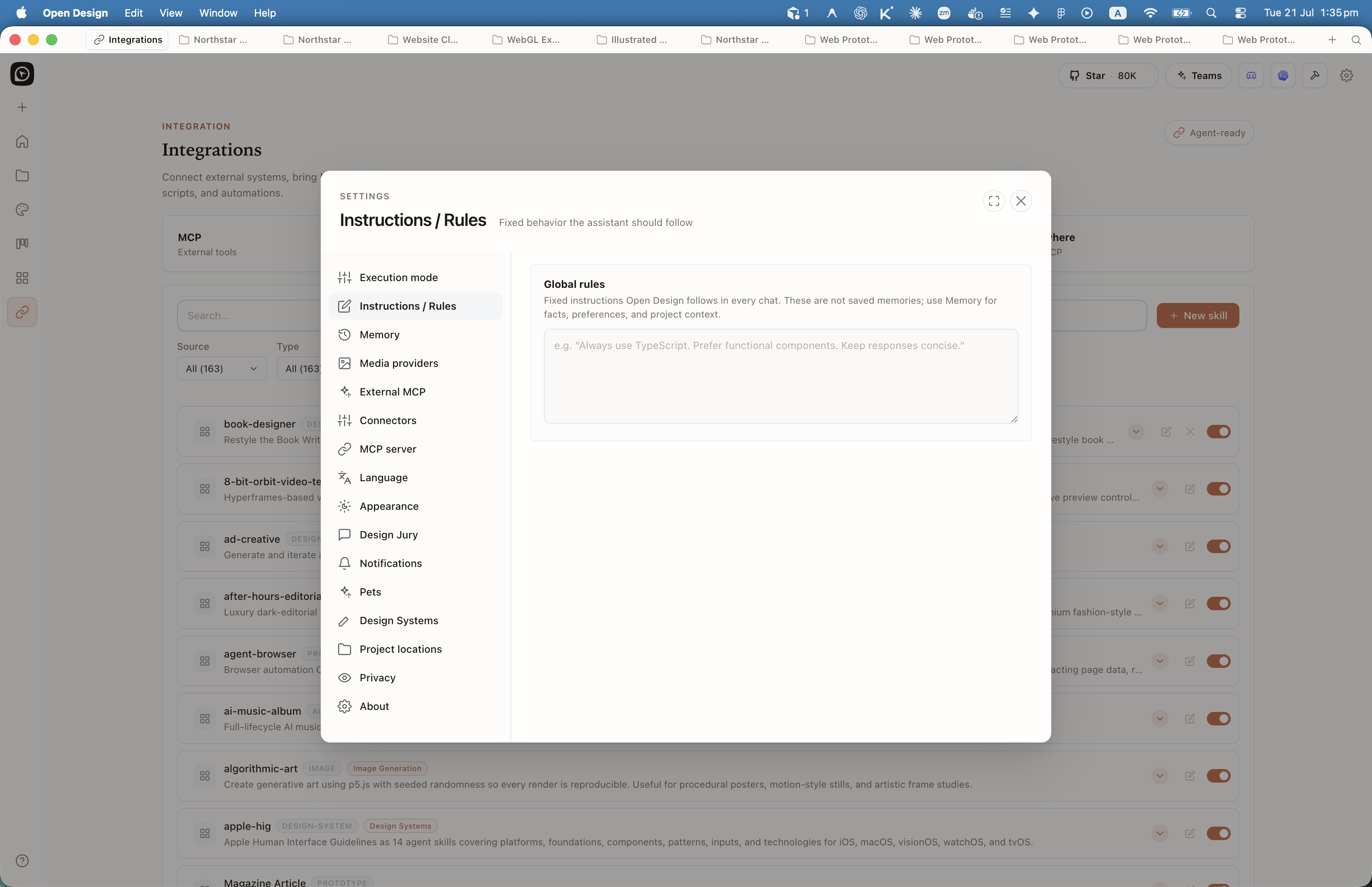Click the purple avatar icon in header
This screenshot has width=1372, height=887.
[x=1283, y=75]
